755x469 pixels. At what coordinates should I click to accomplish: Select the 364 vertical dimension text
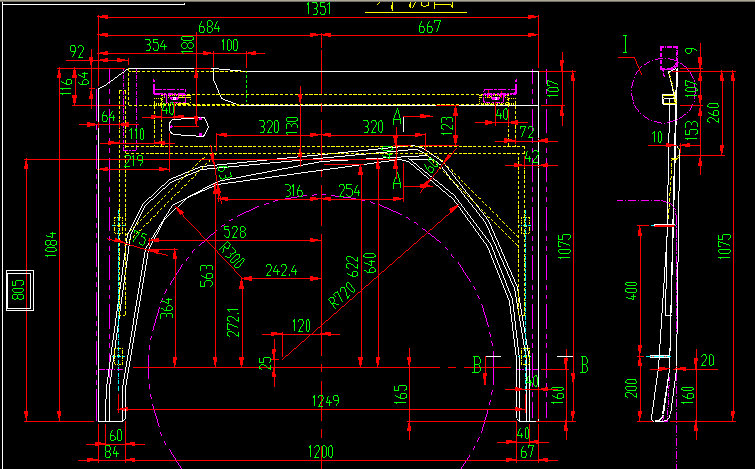pyautogui.click(x=168, y=309)
